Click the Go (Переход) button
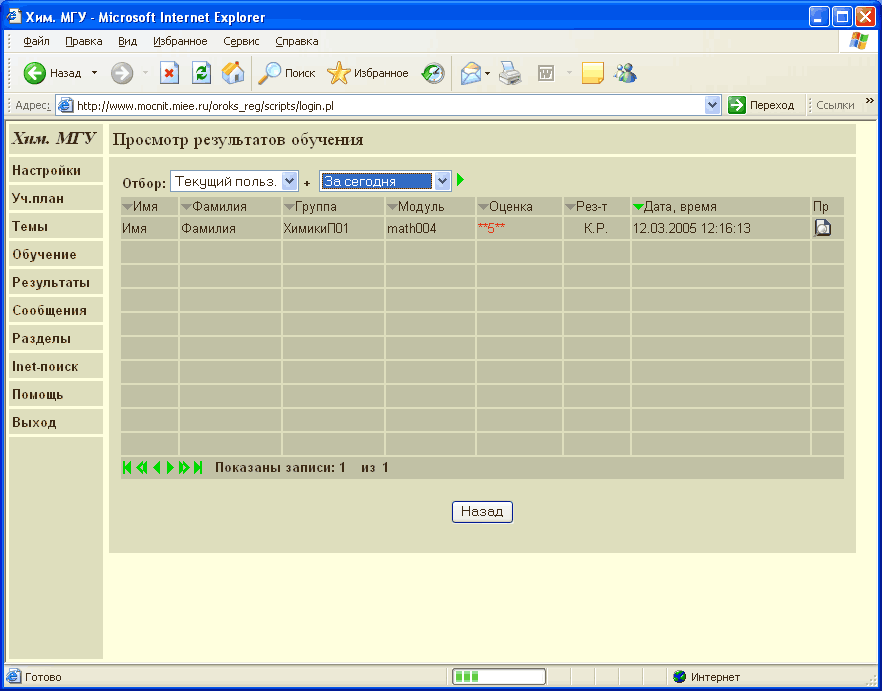Viewport: 882px width, 691px height. 761,105
